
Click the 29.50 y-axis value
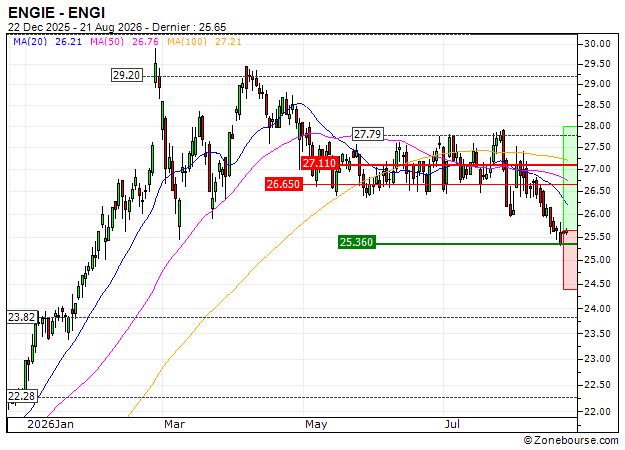pyautogui.click(x=597, y=64)
